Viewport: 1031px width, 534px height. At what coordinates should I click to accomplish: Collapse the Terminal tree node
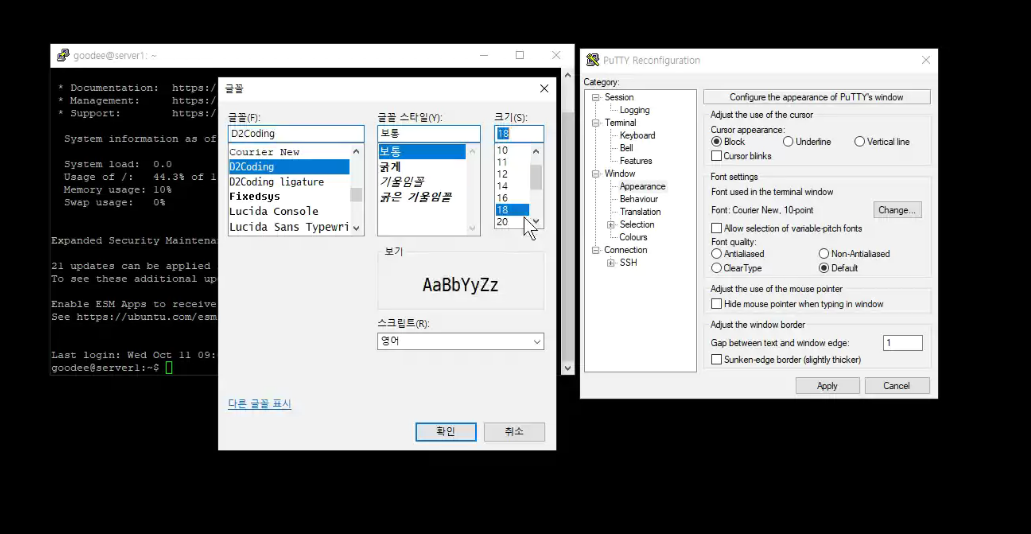[596, 123]
